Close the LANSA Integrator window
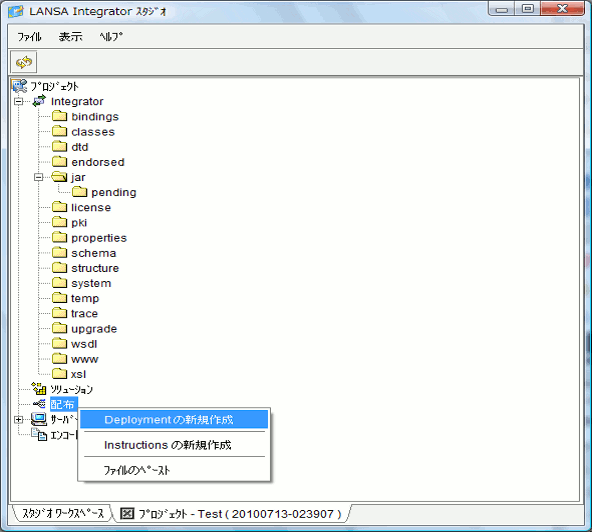592x532 pixels. 563,8
